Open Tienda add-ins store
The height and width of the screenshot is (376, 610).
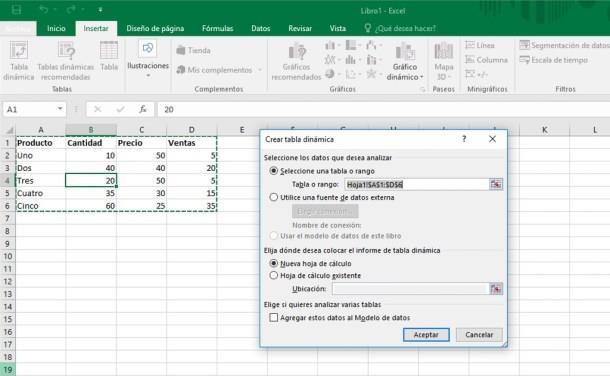(x=193, y=50)
